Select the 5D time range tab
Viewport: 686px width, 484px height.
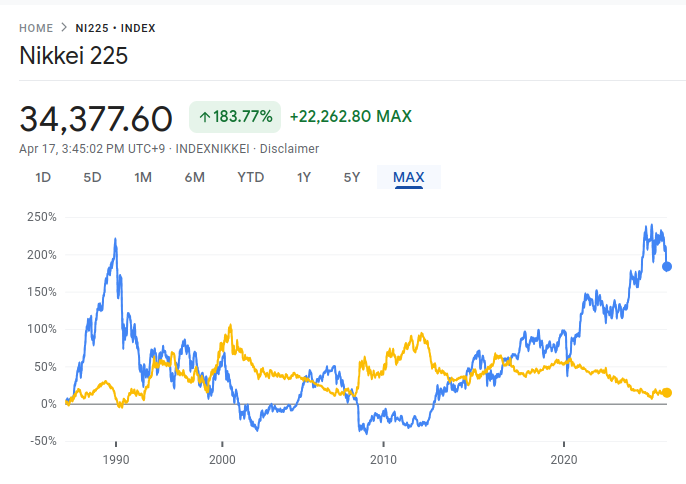[x=92, y=177]
